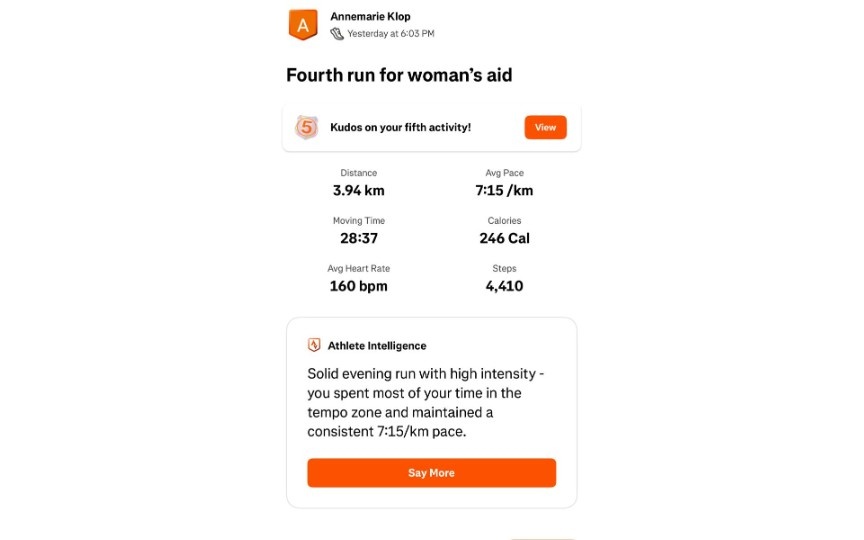Click Annemarie Klop's orange avatar icon
Screen dimensions: 864x540
(302, 24)
